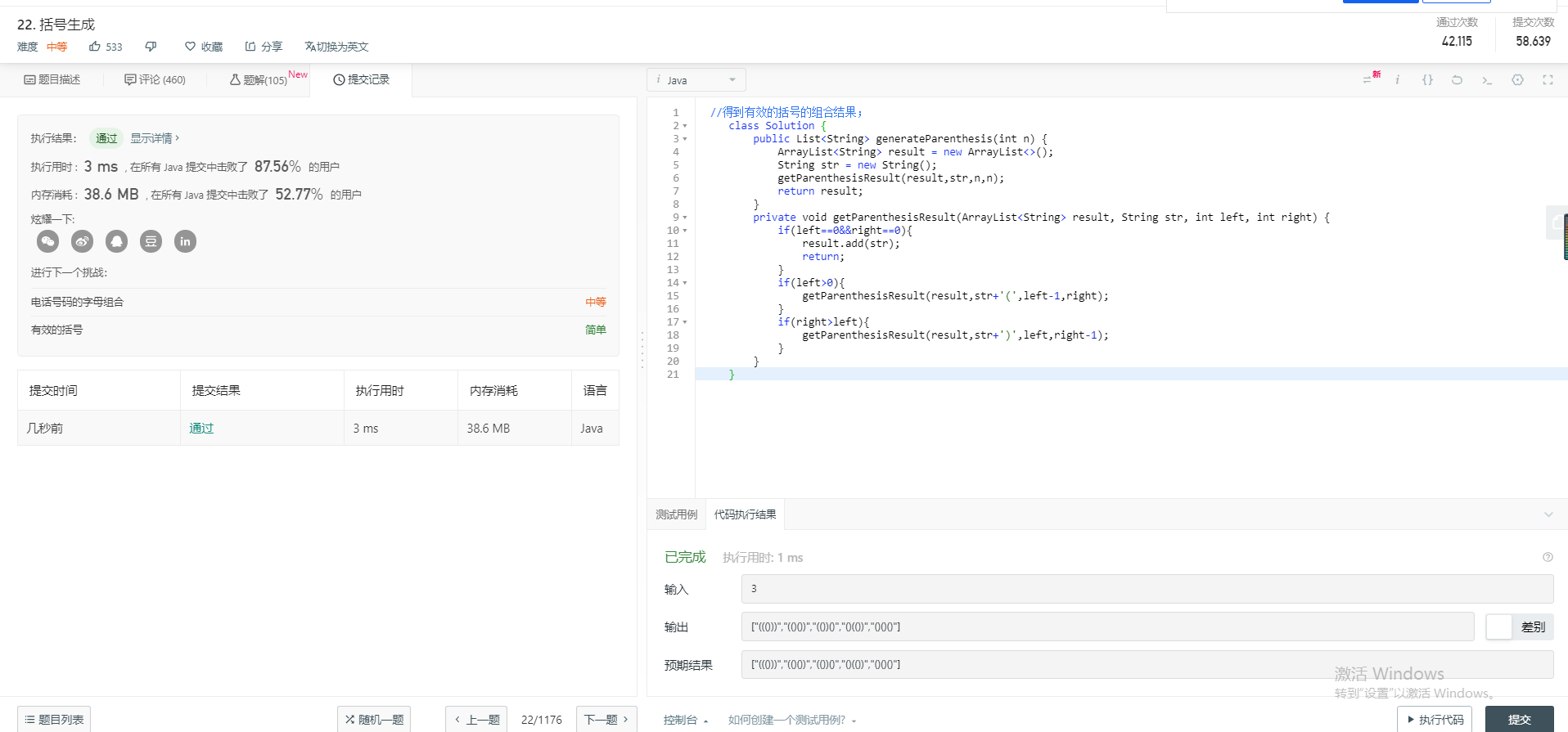This screenshot has width=1568, height=732.
Task: Open the 题解(105) tab
Action: (259, 79)
